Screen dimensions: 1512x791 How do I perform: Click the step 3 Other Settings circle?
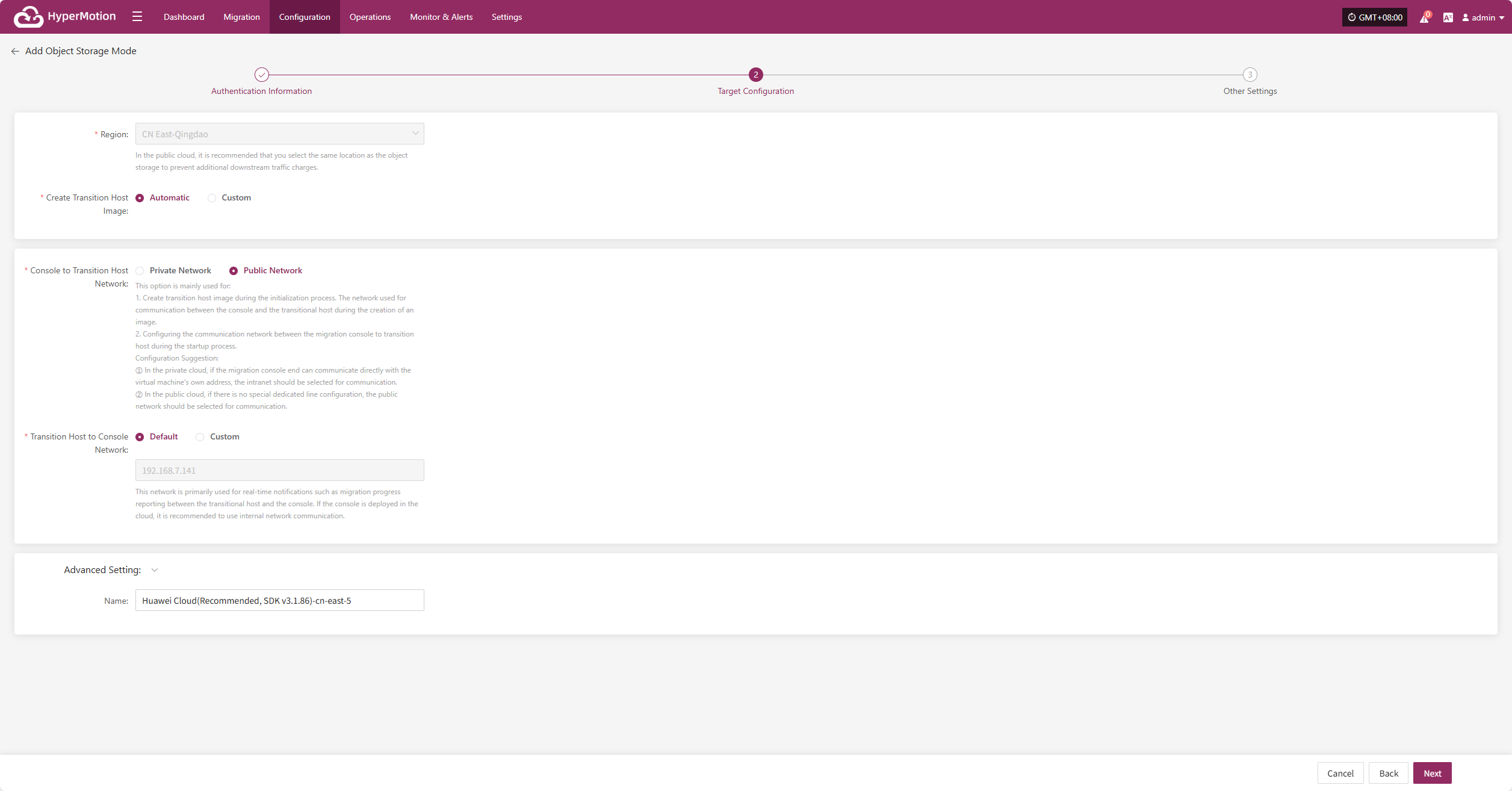(x=1250, y=75)
